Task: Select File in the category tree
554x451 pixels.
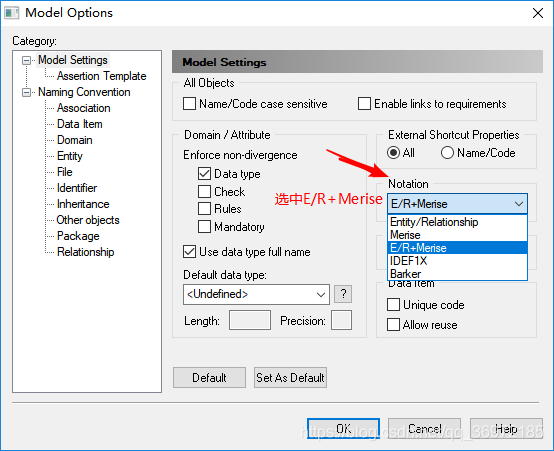Action: [x=65, y=172]
